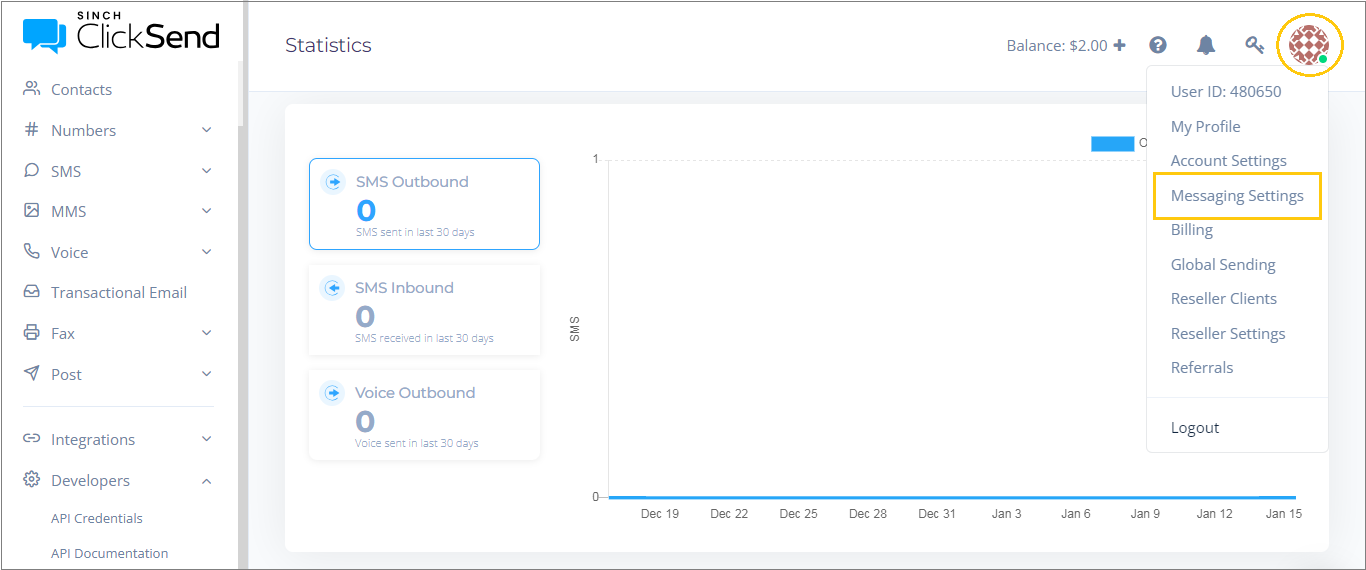Open the user profile avatar menu
1366x570 pixels.
(1308, 44)
